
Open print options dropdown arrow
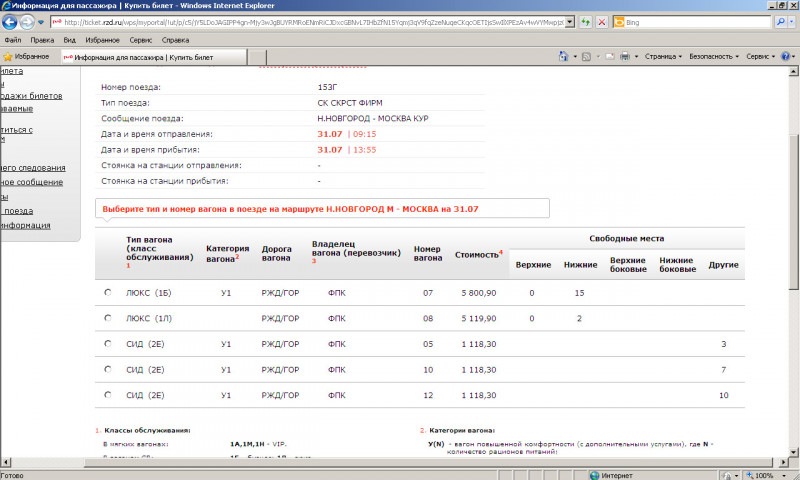tap(636, 57)
